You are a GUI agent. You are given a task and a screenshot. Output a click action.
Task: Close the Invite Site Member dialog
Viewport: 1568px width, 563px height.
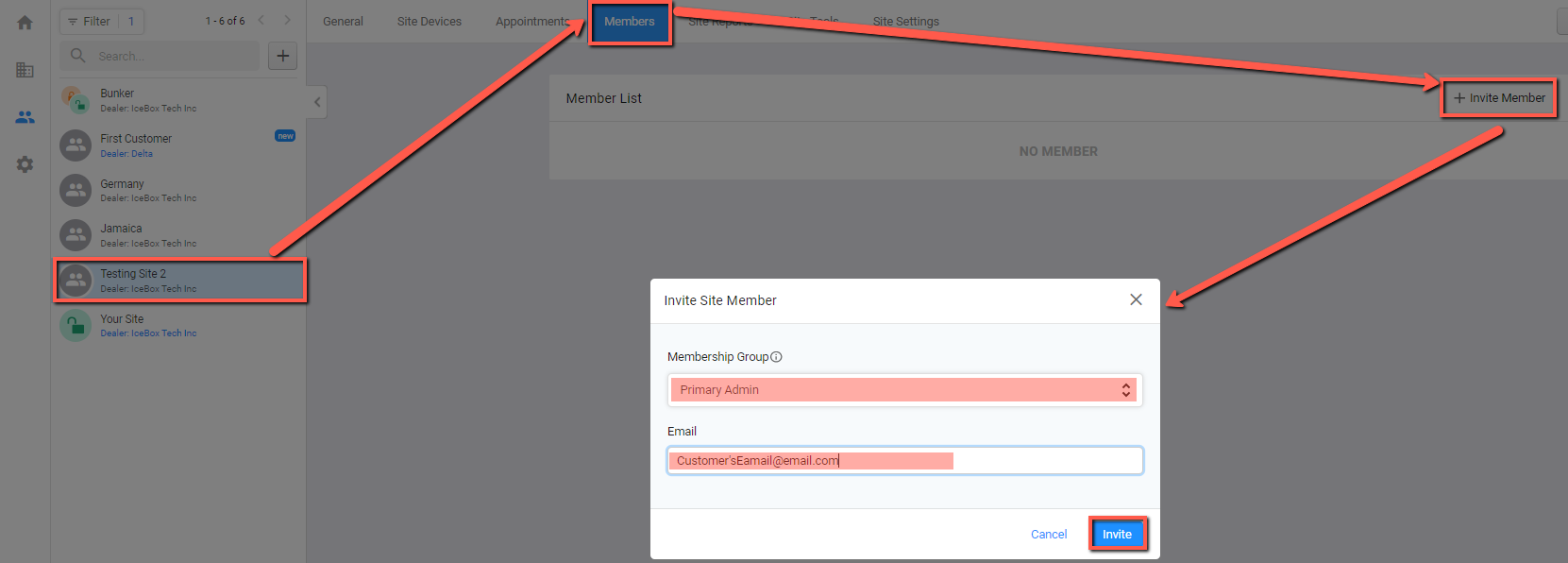pos(1136,299)
